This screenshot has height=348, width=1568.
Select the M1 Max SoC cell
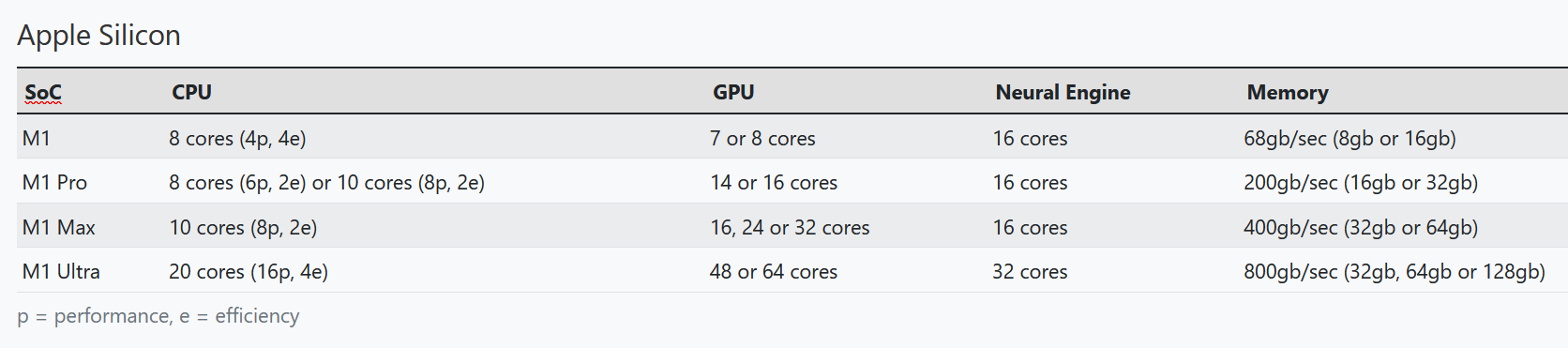(58, 228)
